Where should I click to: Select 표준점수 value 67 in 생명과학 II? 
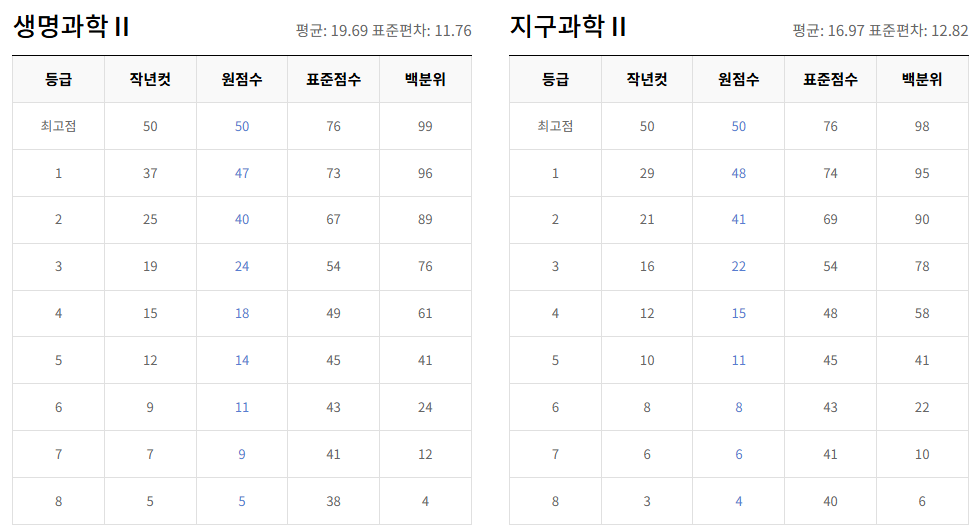point(334,219)
